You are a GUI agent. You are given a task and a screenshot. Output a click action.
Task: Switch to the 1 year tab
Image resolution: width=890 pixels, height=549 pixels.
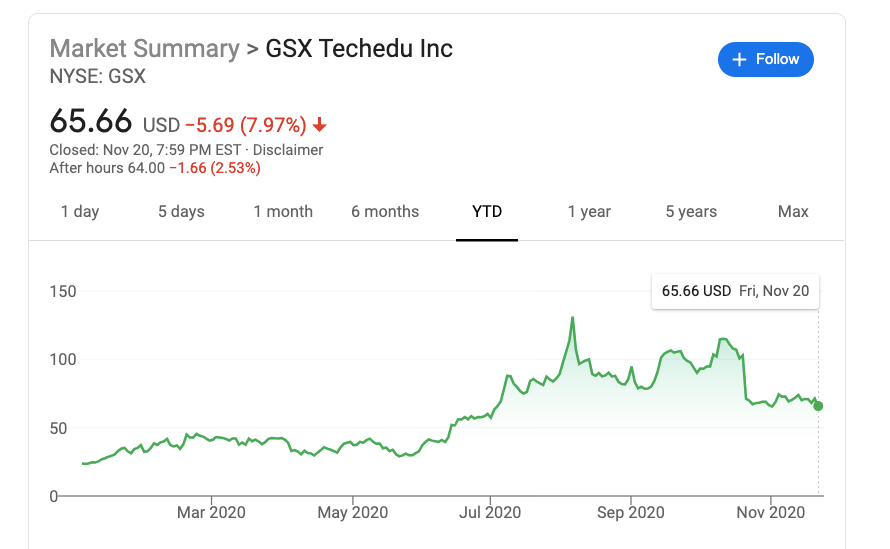pyautogui.click(x=589, y=212)
